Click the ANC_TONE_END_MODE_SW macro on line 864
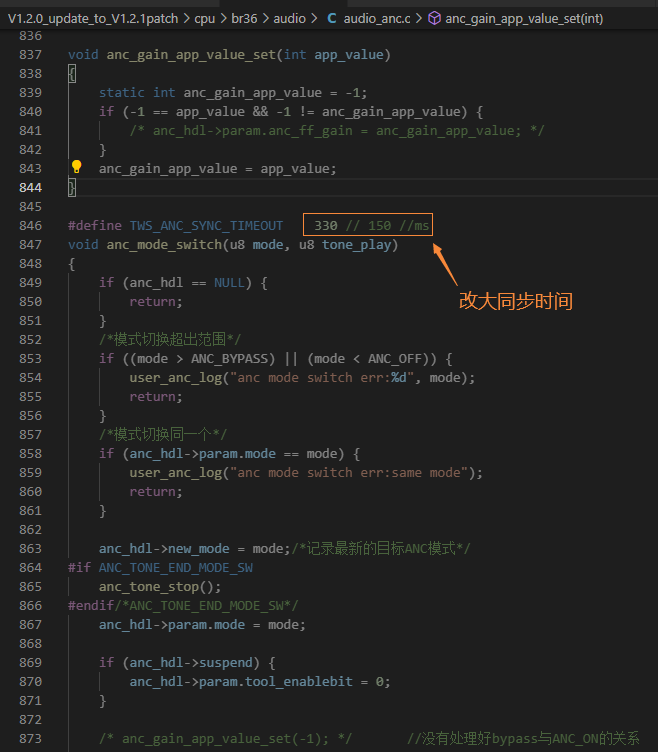Screen dimensions: 658x752 [176, 568]
